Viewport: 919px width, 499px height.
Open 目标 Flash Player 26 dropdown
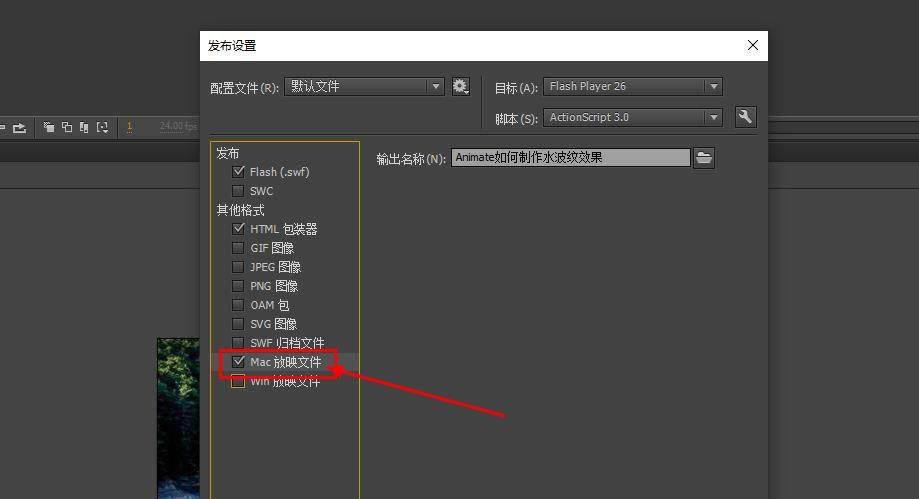[x=632, y=86]
